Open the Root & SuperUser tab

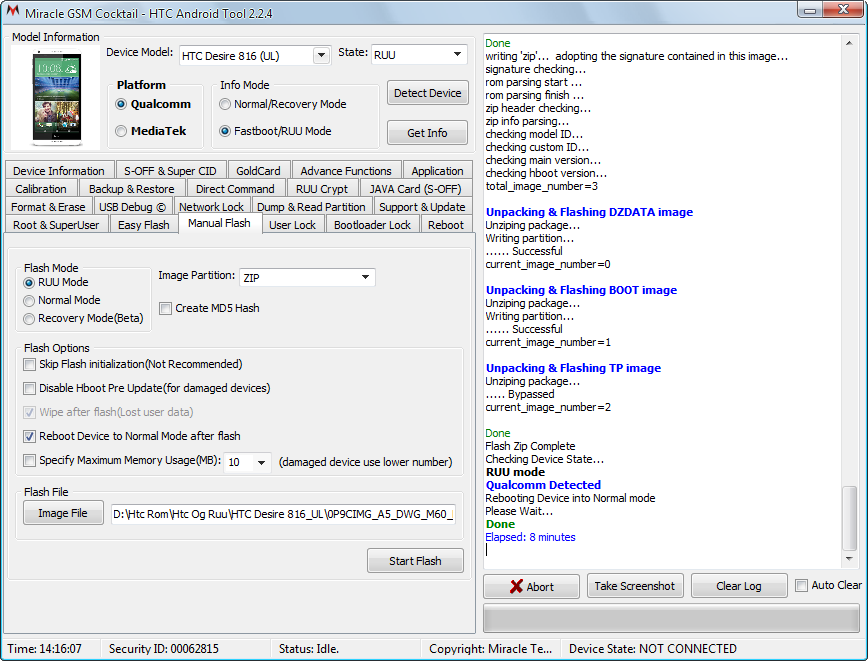(x=56, y=225)
